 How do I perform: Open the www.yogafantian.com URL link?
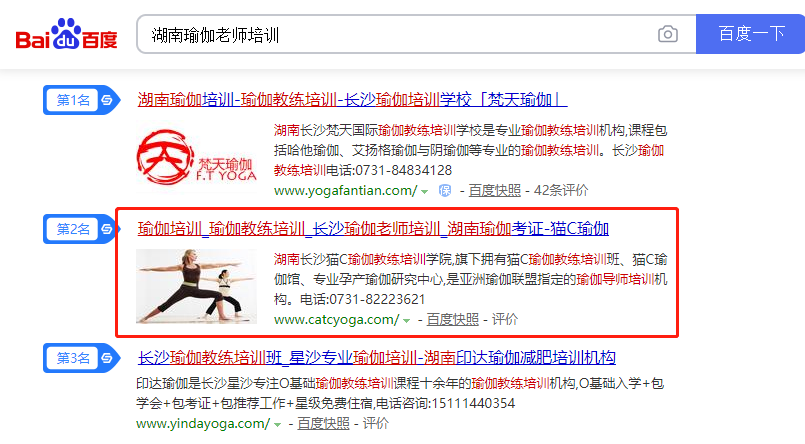click(346, 190)
